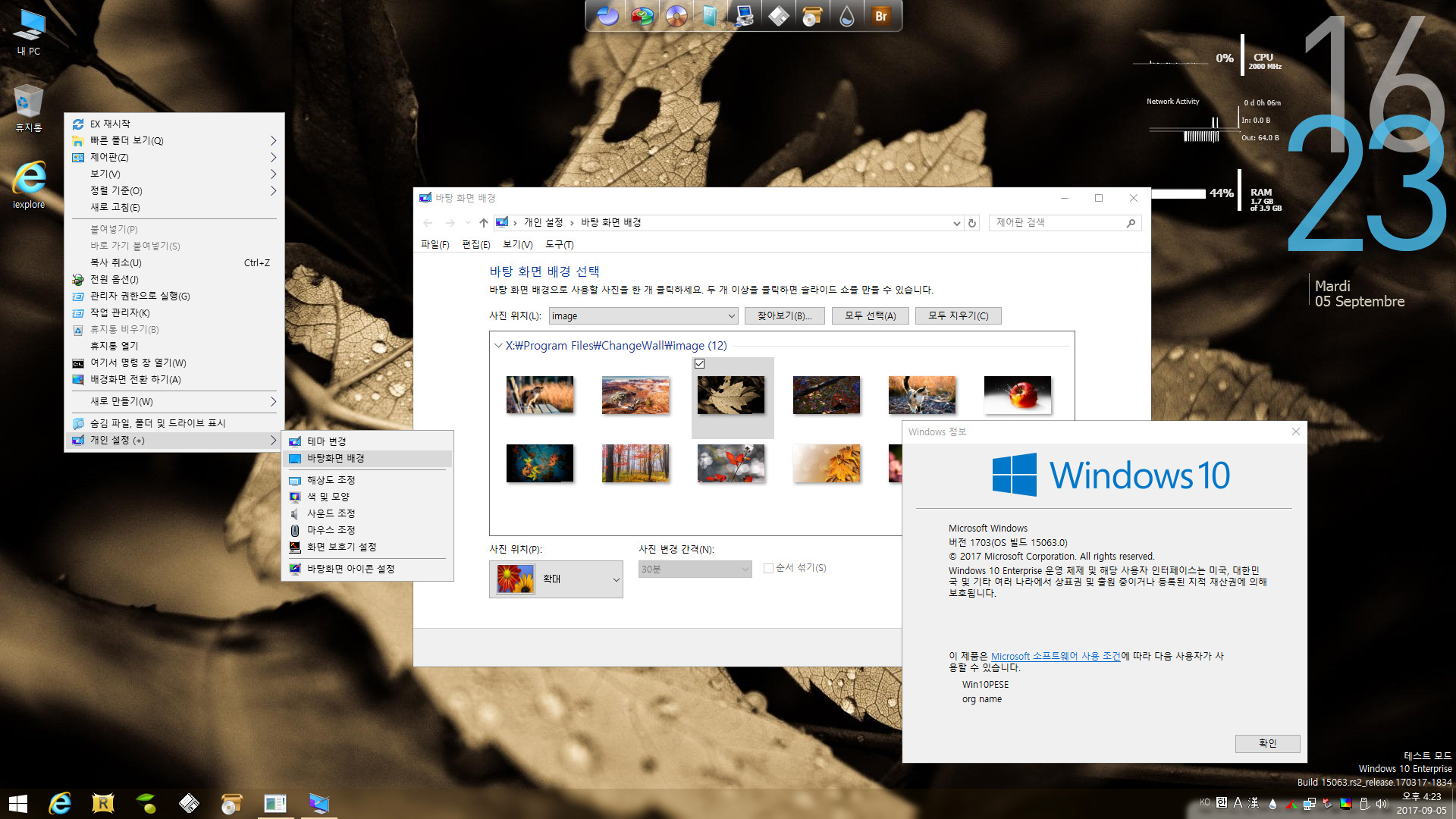Open the yellow R app on taskbar

pos(102,804)
